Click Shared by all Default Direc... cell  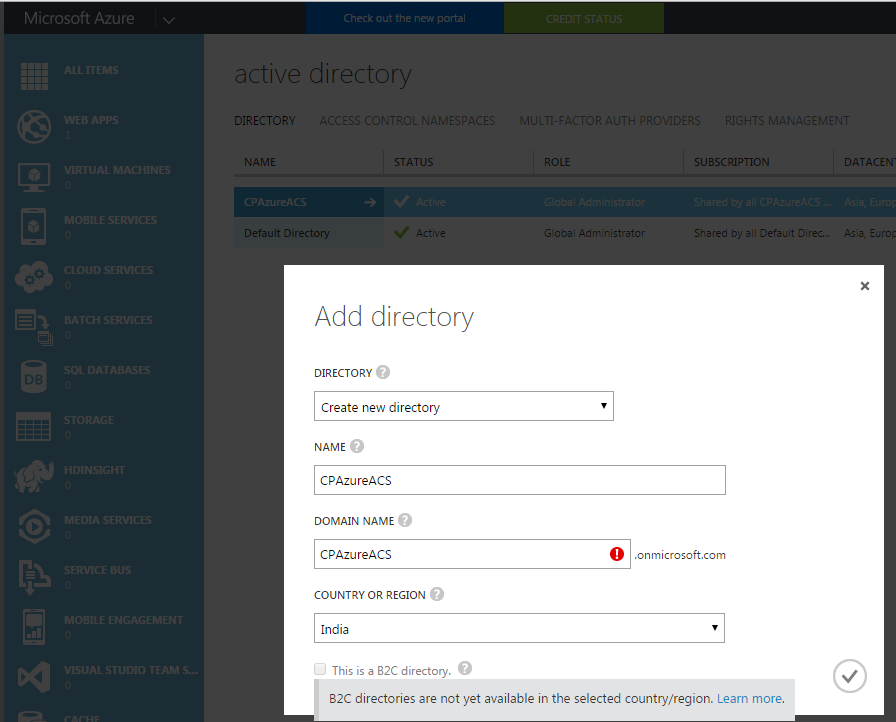[762, 233]
